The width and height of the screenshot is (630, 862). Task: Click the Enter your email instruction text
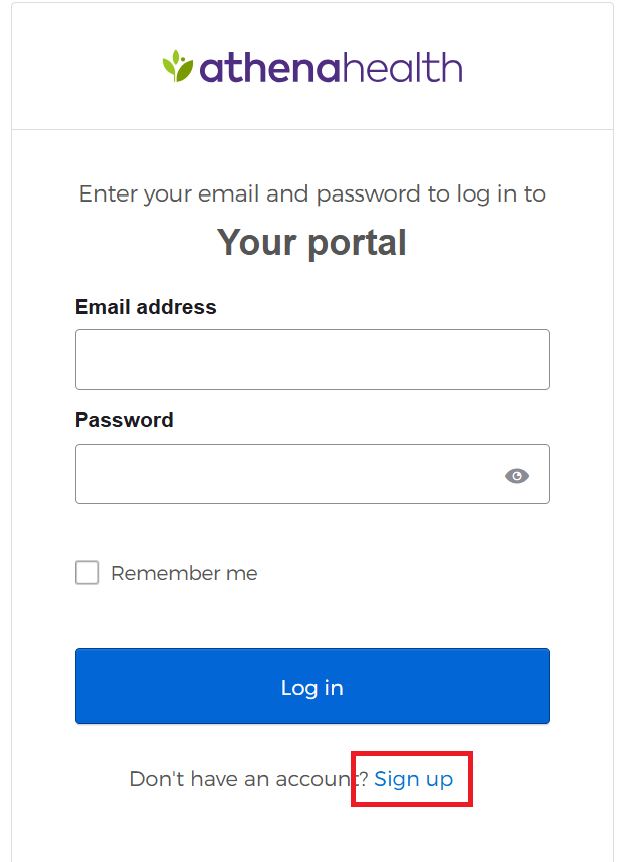[x=312, y=194]
